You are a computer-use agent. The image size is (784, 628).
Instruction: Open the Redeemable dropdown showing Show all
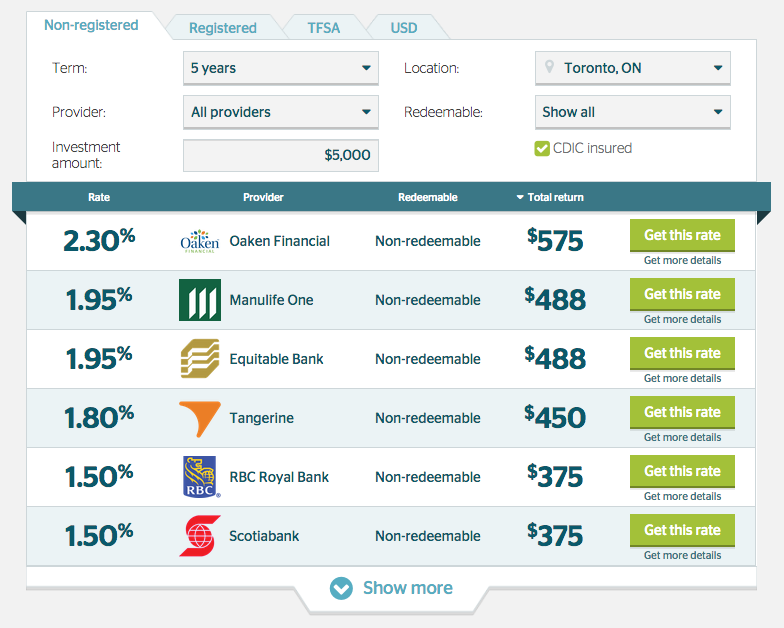click(x=632, y=112)
